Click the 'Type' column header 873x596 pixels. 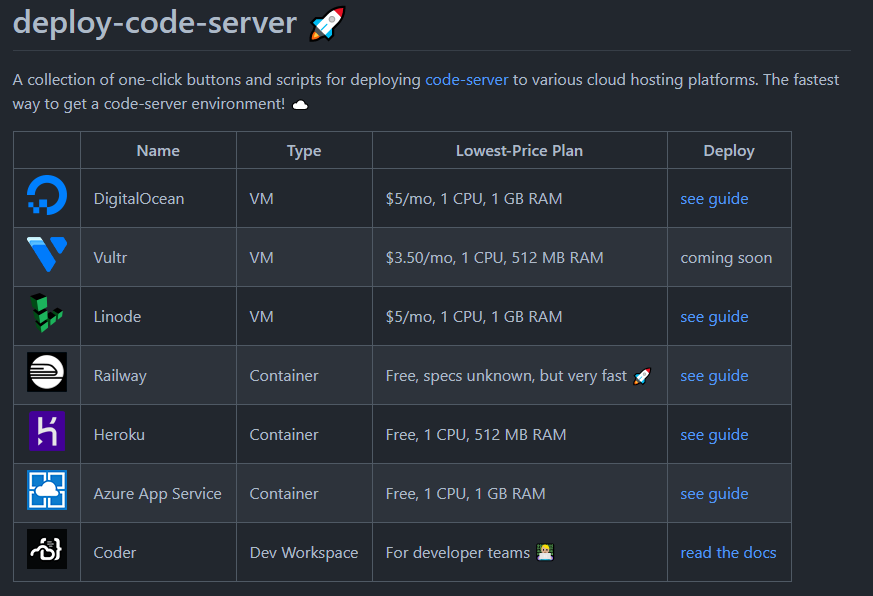(x=304, y=151)
